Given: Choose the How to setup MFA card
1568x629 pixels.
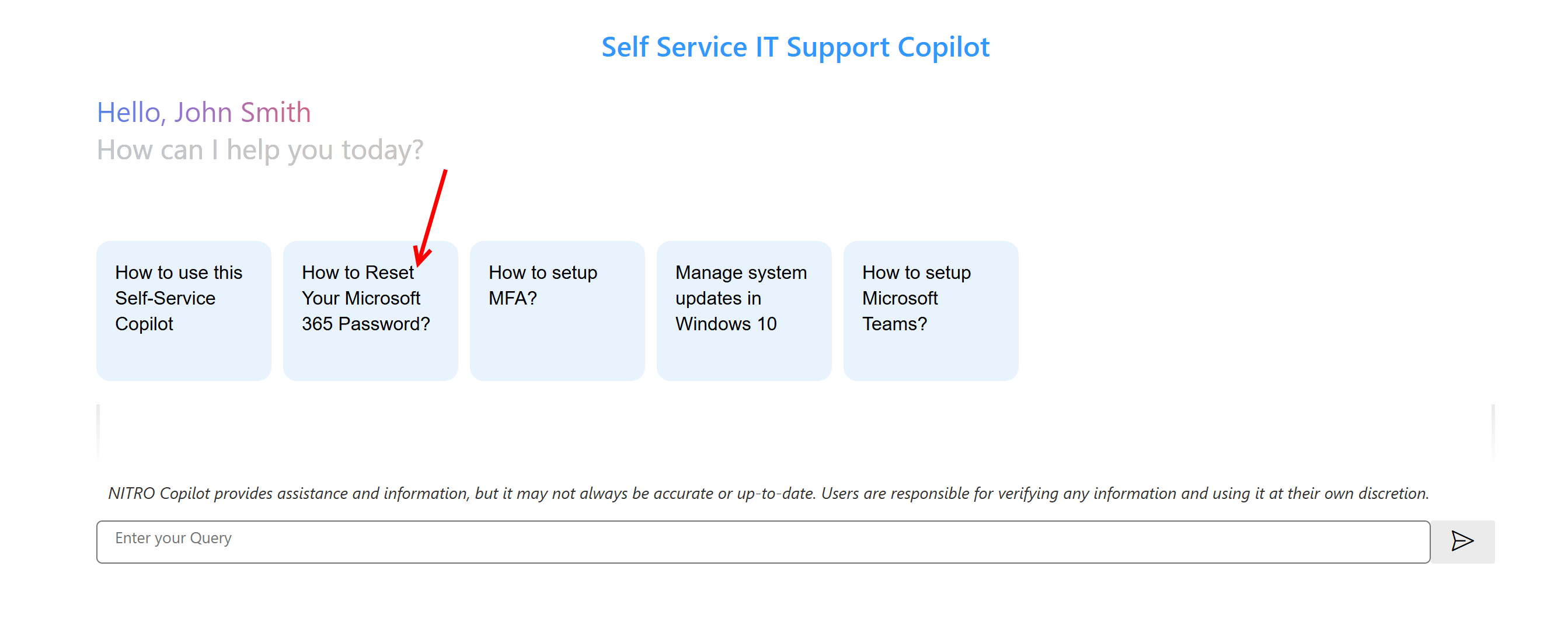Looking at the screenshot, I should pyautogui.click(x=557, y=310).
